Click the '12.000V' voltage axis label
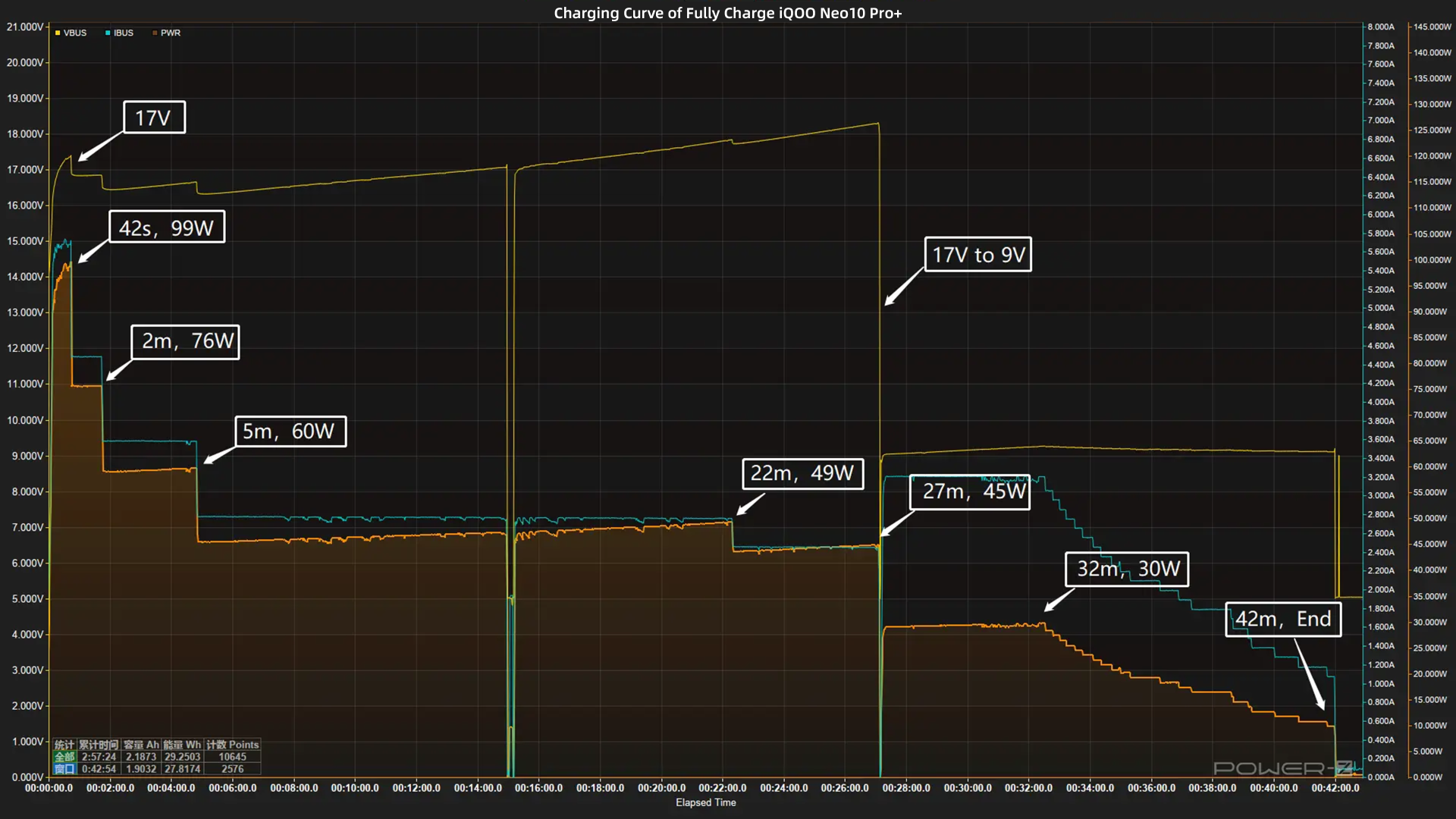This screenshot has height=819, width=1456. (25, 348)
